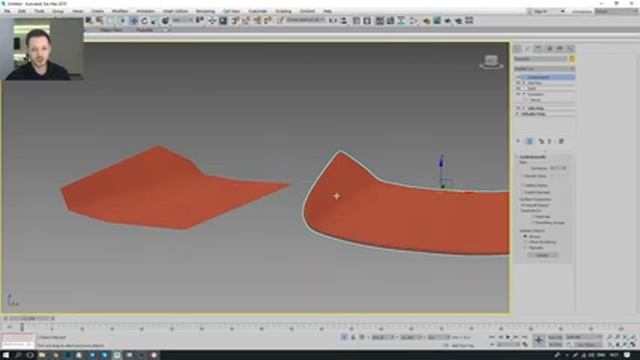Toggle Show End Result icon
640x360 pixels.
click(529, 141)
